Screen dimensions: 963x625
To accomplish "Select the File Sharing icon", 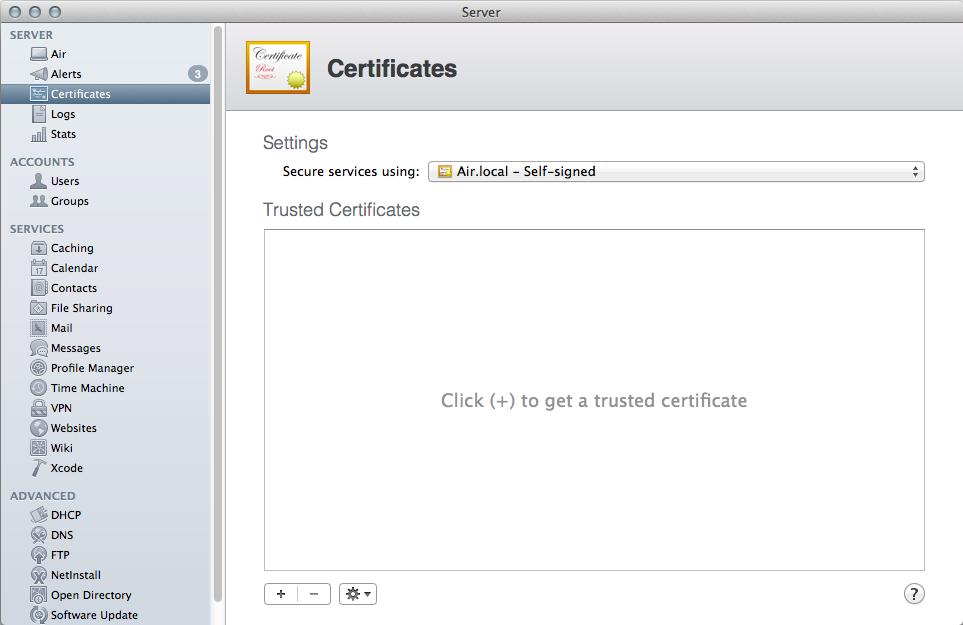I will tap(39, 308).
